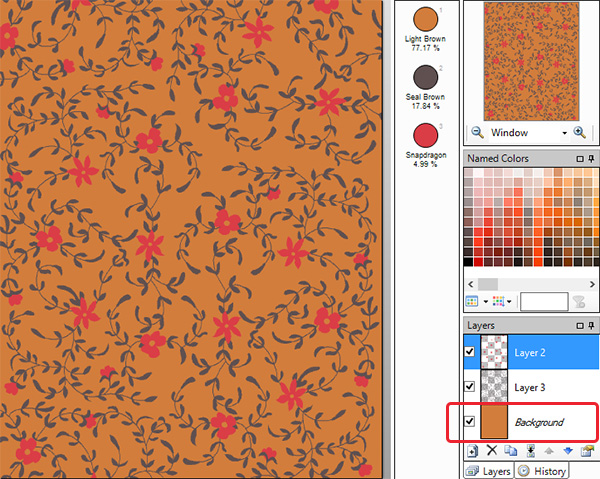Image resolution: width=600 pixels, height=479 pixels.
Task: Pick the Snapdragon red color swatch
Action: (426, 134)
